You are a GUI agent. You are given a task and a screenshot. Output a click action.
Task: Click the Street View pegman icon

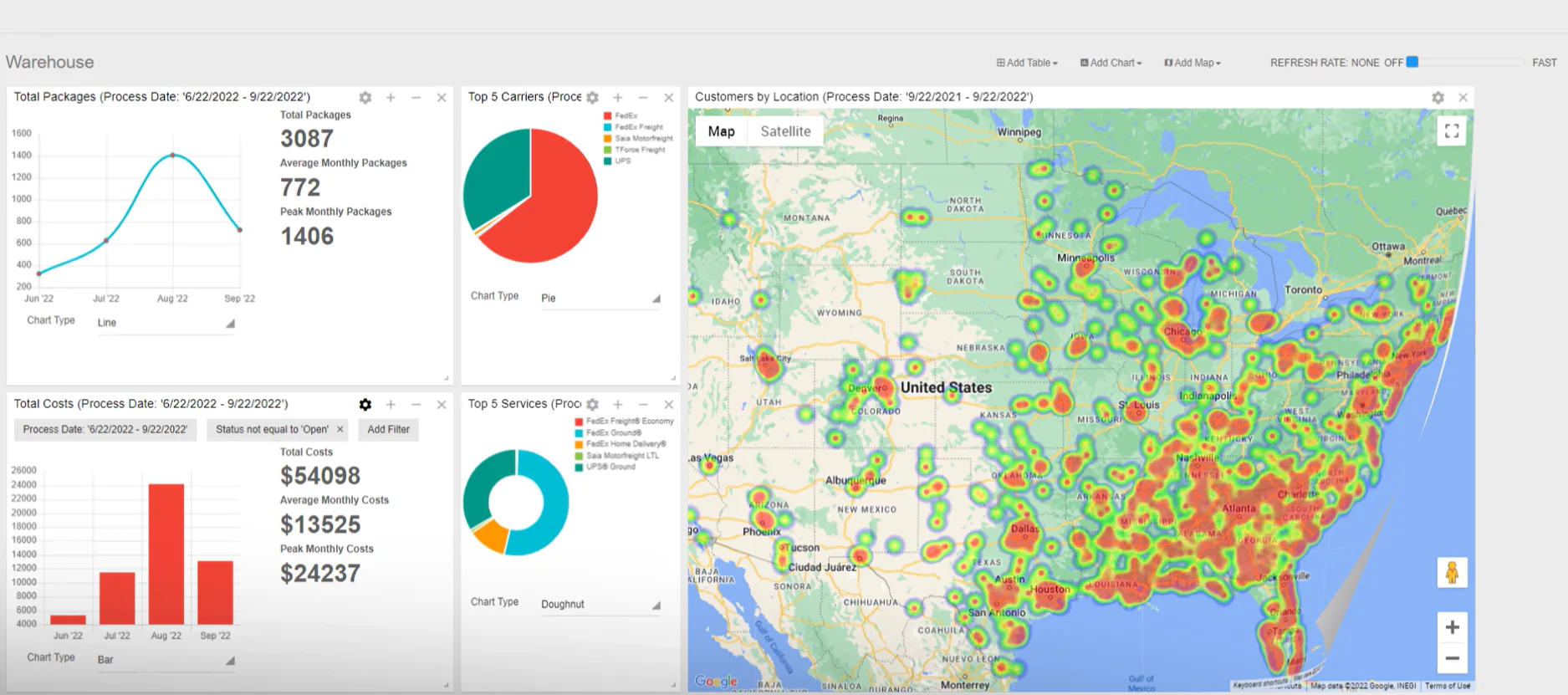1453,573
